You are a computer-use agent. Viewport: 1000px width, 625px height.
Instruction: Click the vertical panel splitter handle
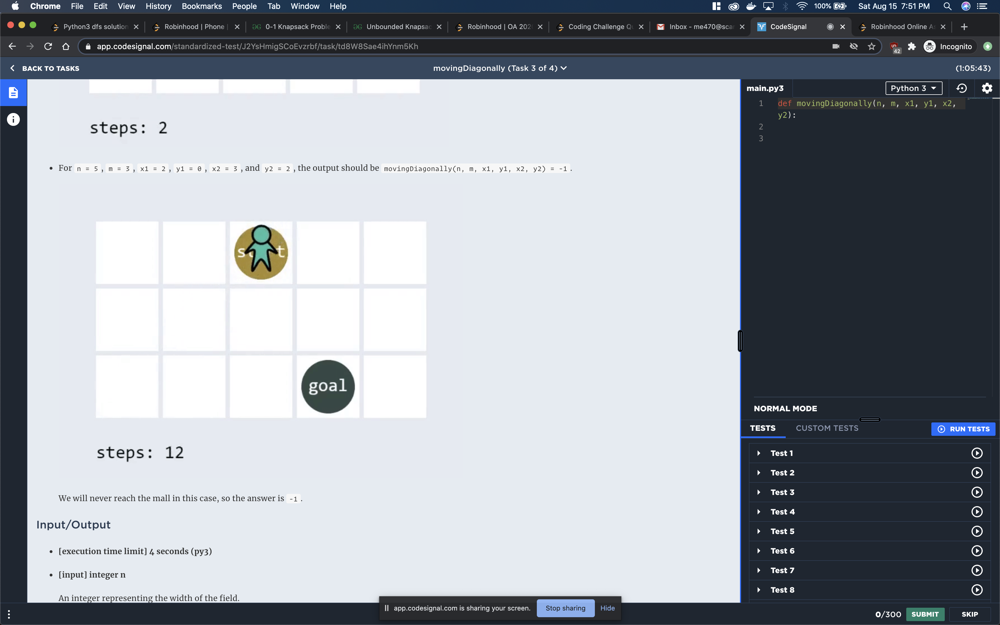point(740,341)
